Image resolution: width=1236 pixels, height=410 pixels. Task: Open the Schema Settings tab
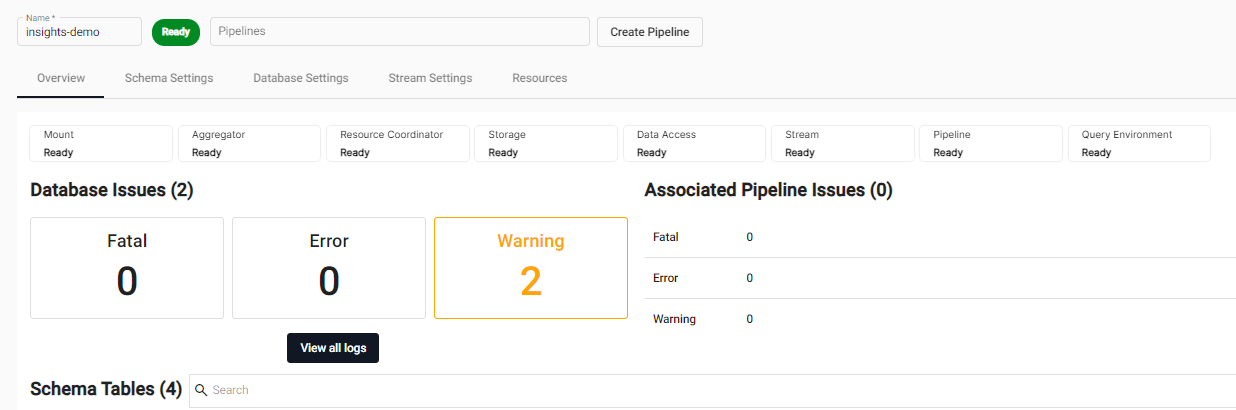coord(169,78)
